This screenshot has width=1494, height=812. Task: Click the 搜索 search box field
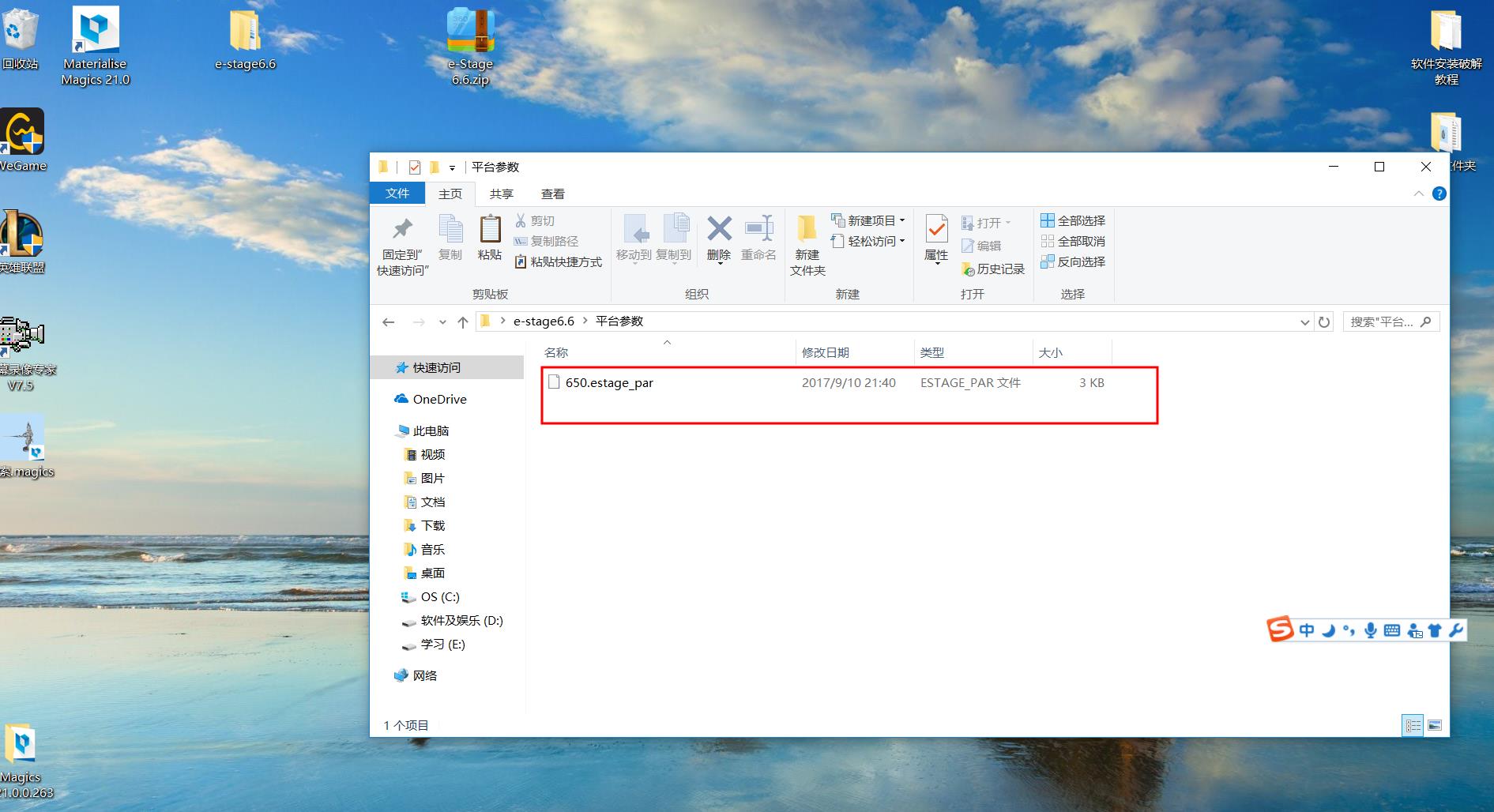pyautogui.click(x=1383, y=322)
